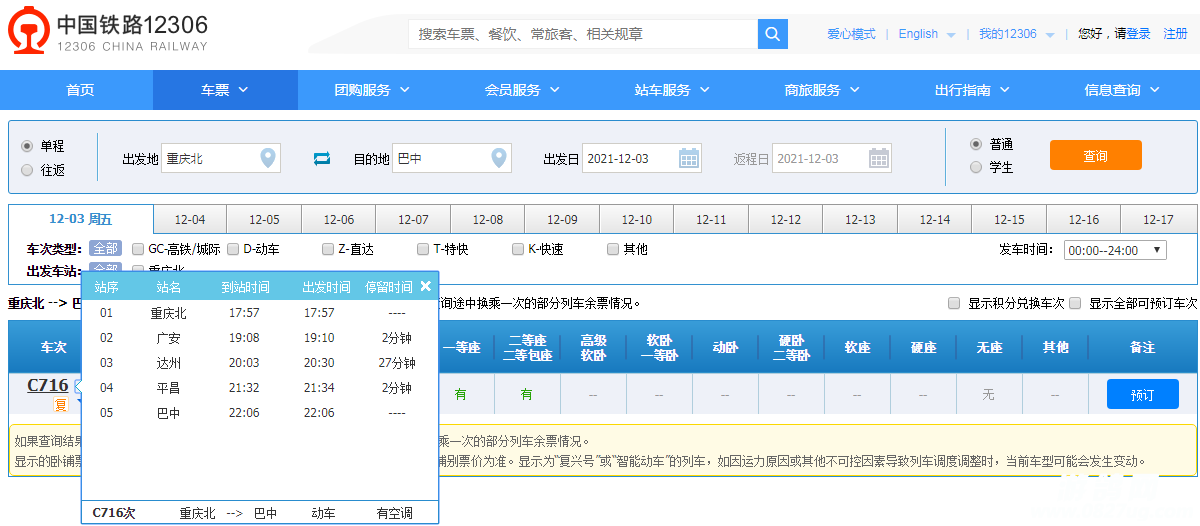The height and width of the screenshot is (526, 1200).
Task: Click the 12306 China Railway logo
Action: click(x=108, y=32)
